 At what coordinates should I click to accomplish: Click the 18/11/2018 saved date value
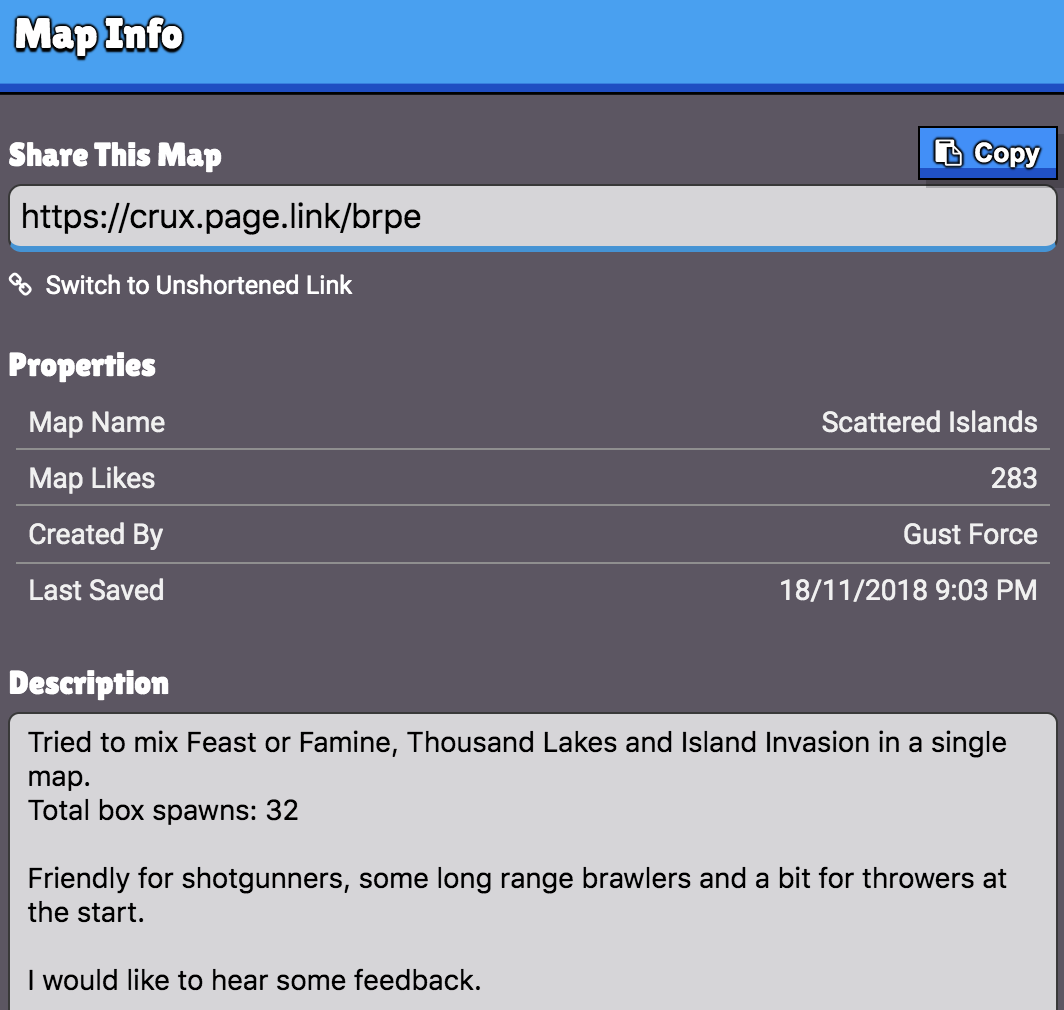click(908, 591)
